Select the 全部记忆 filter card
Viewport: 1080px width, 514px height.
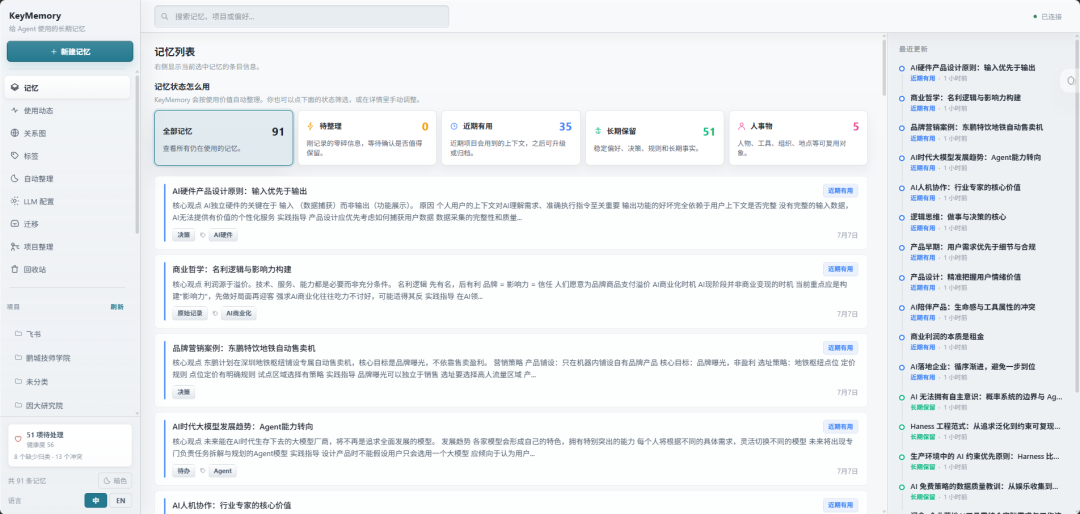click(224, 138)
